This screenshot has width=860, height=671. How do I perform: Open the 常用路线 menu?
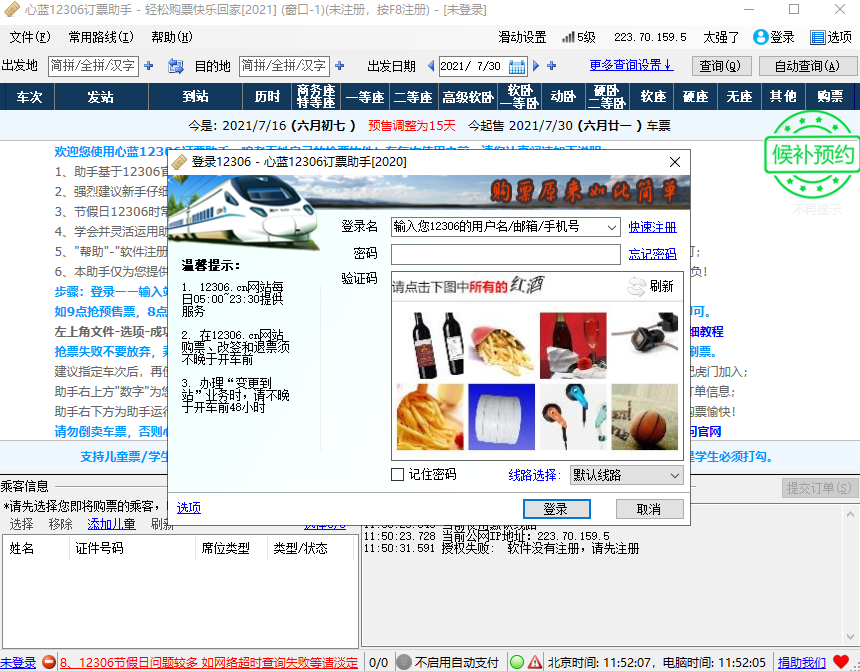(100, 37)
